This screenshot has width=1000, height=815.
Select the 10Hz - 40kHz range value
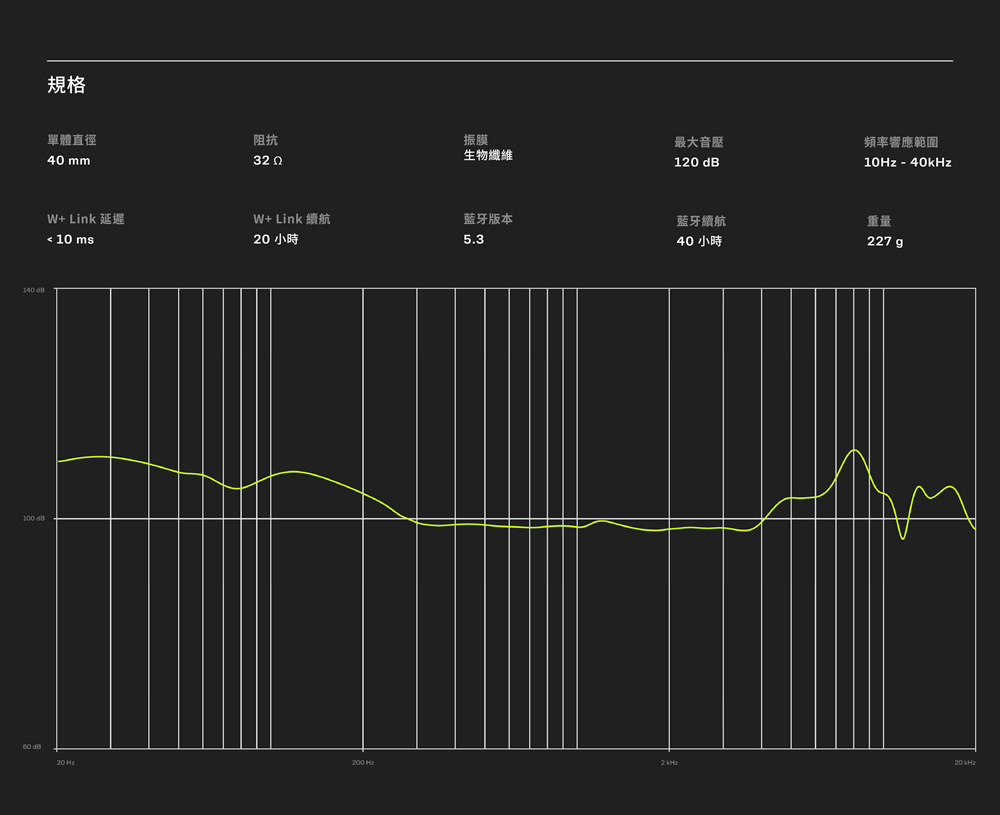[907, 162]
